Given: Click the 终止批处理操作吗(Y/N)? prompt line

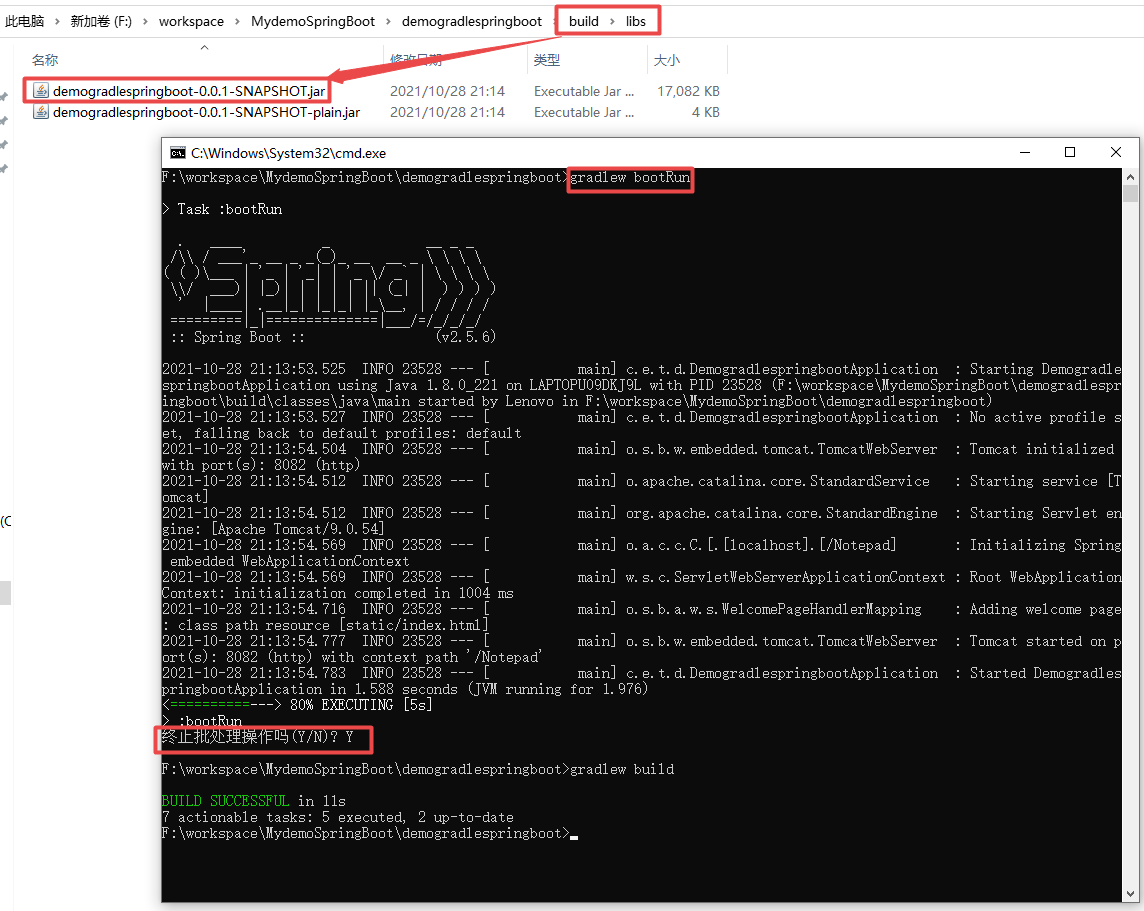Looking at the screenshot, I should coord(258,737).
